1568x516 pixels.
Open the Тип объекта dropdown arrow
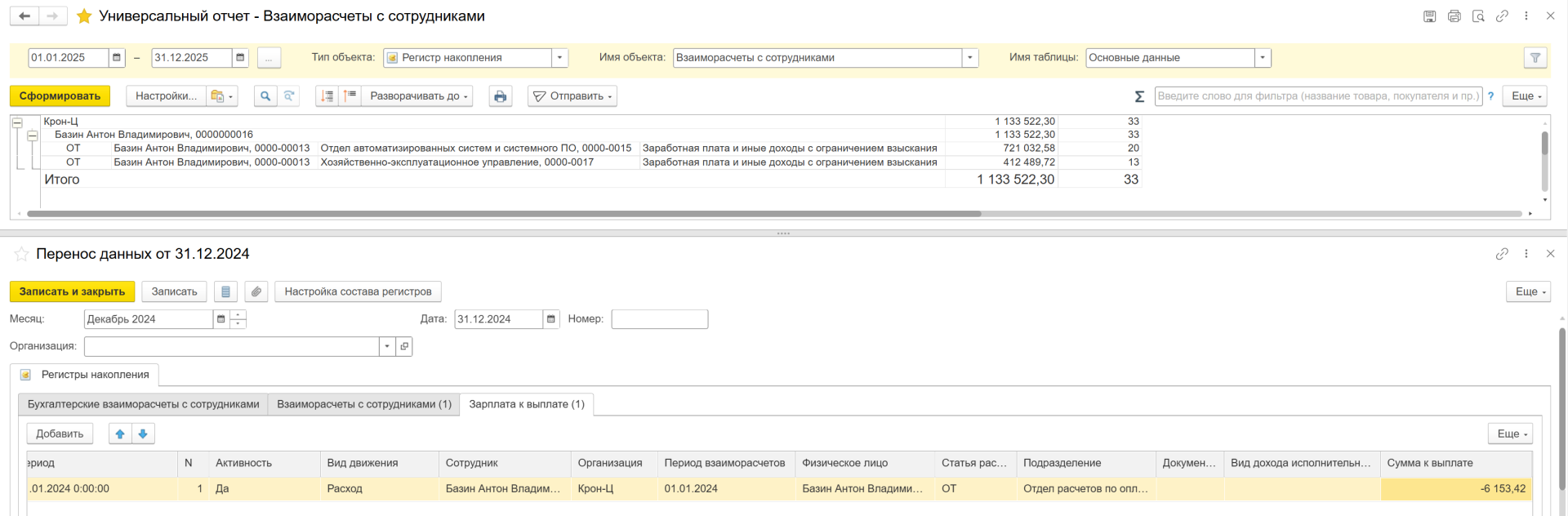click(559, 58)
